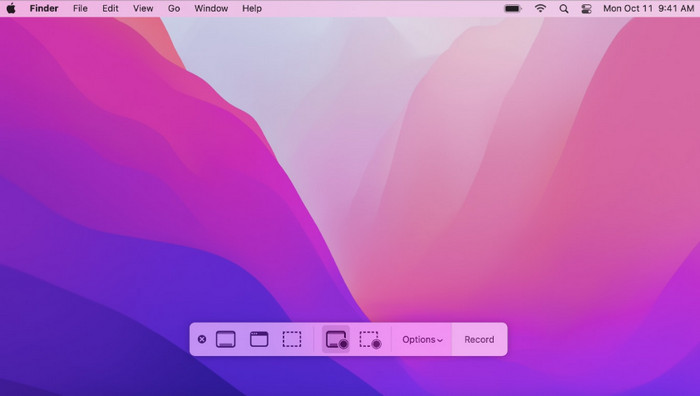
Task: Select Capture Selected Window icon
Action: point(259,339)
